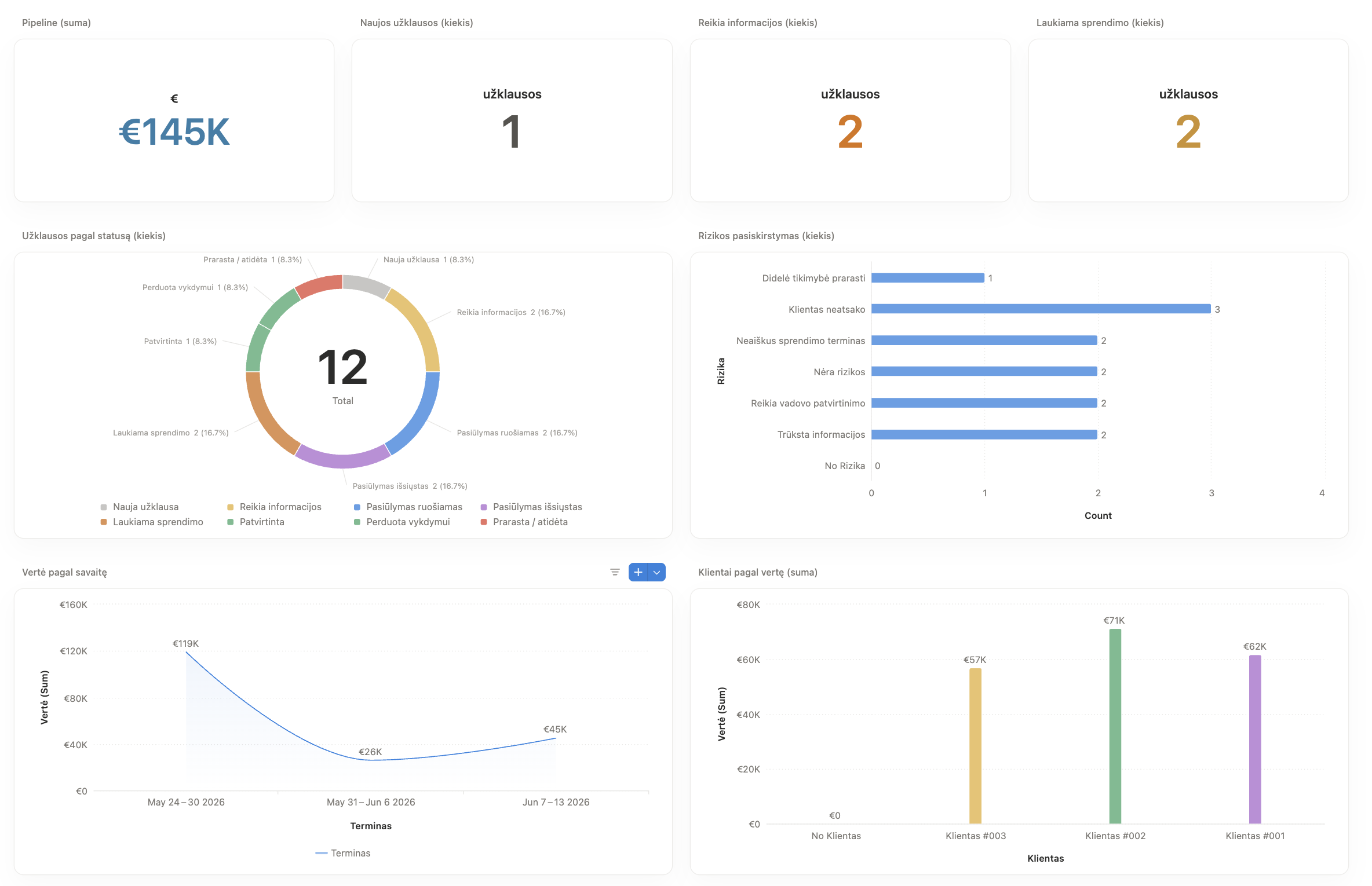This screenshot has height=886, width=1372.
Task: Open the Pipeline €145K number card
Action: tap(174, 120)
